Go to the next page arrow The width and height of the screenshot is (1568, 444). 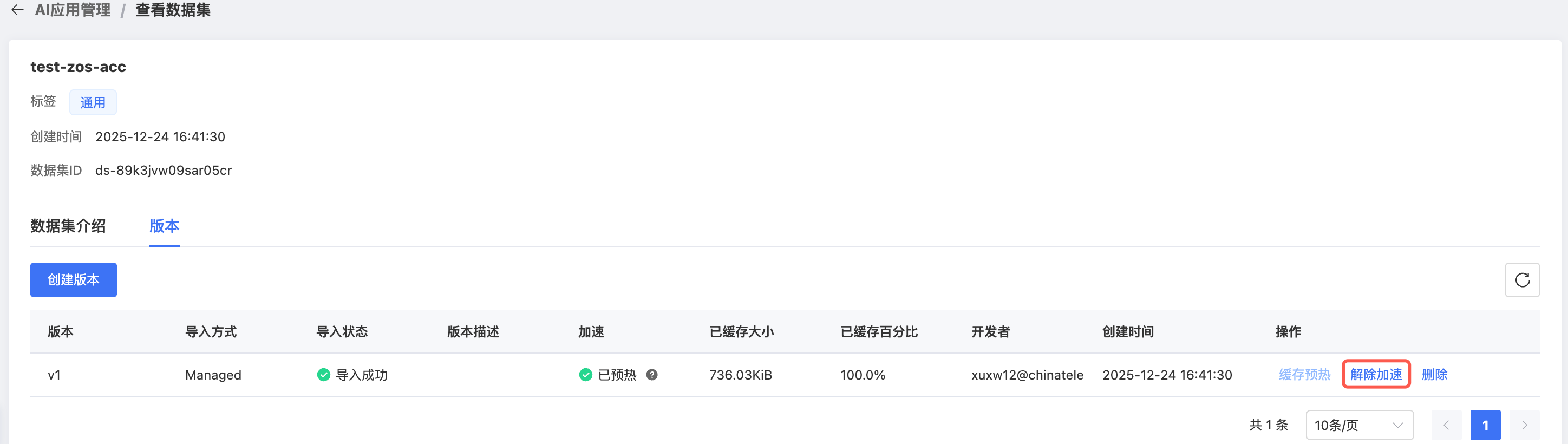[x=1524, y=425]
